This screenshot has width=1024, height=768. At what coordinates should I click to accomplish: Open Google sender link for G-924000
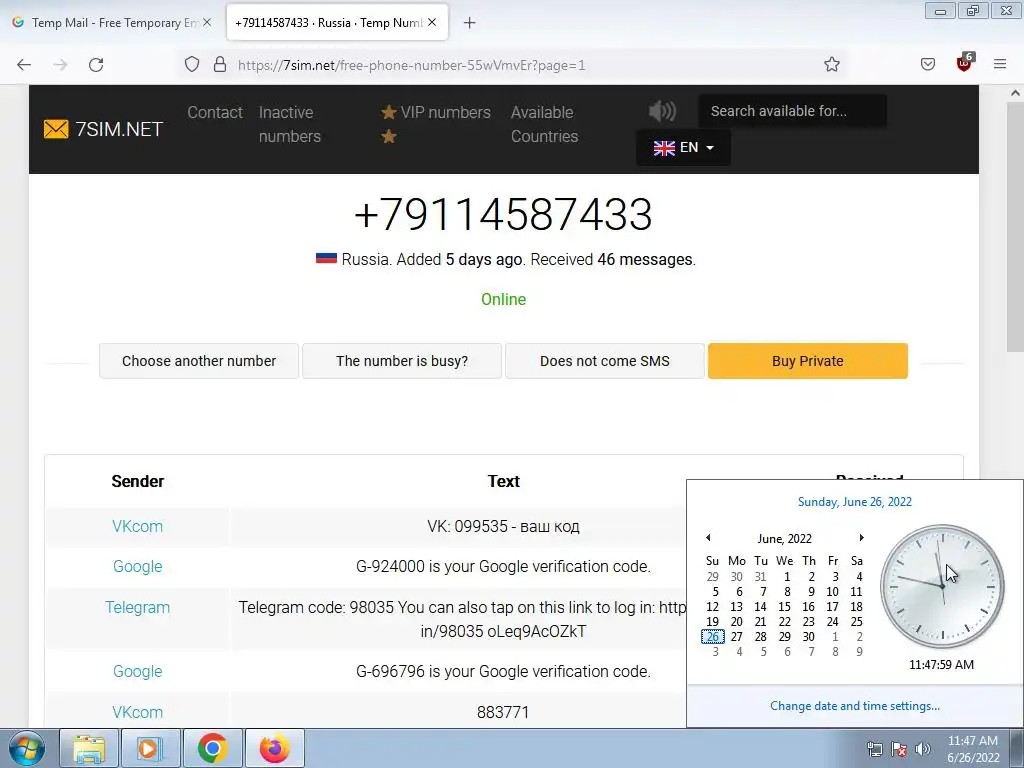click(137, 566)
